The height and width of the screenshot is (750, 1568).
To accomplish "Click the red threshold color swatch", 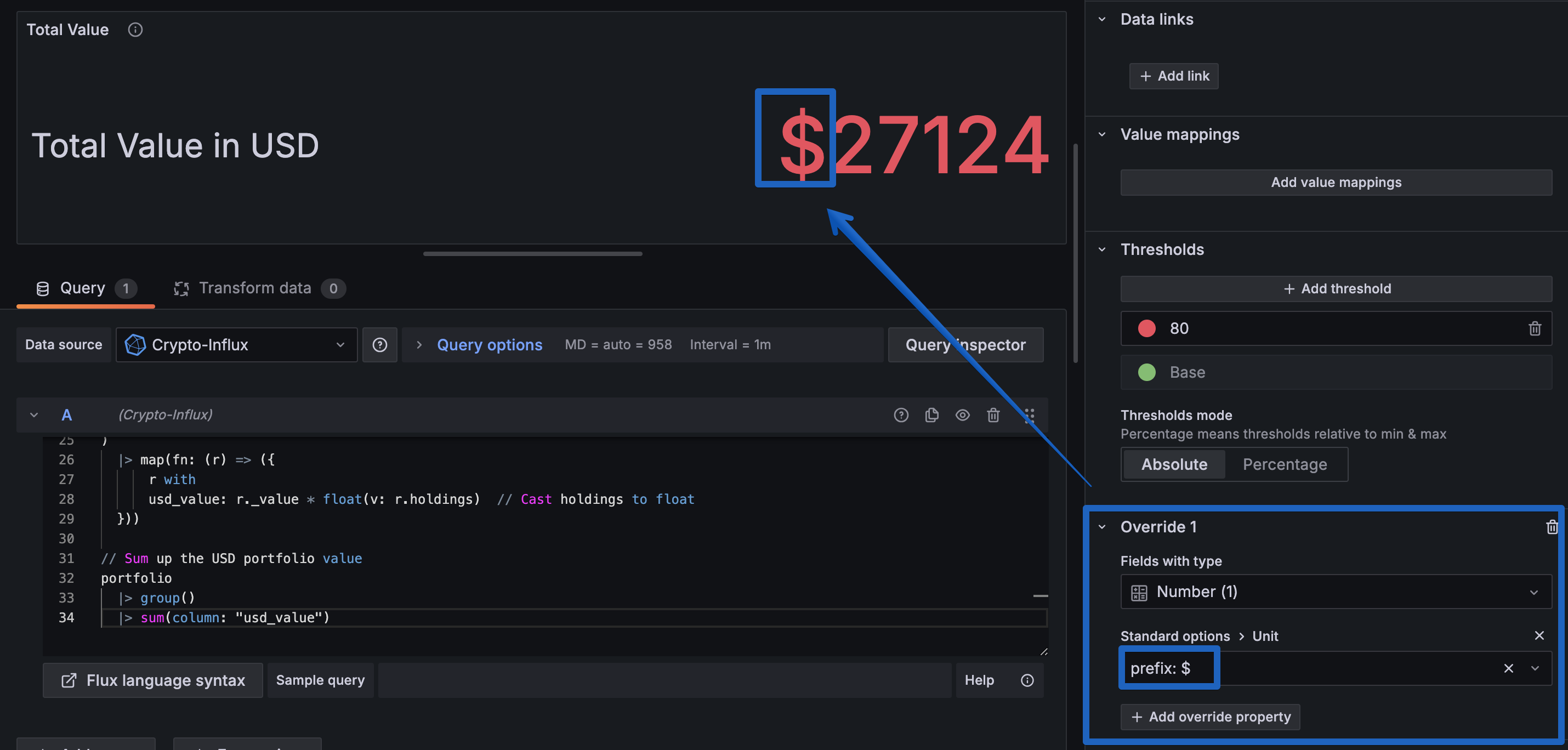I will click(1147, 328).
